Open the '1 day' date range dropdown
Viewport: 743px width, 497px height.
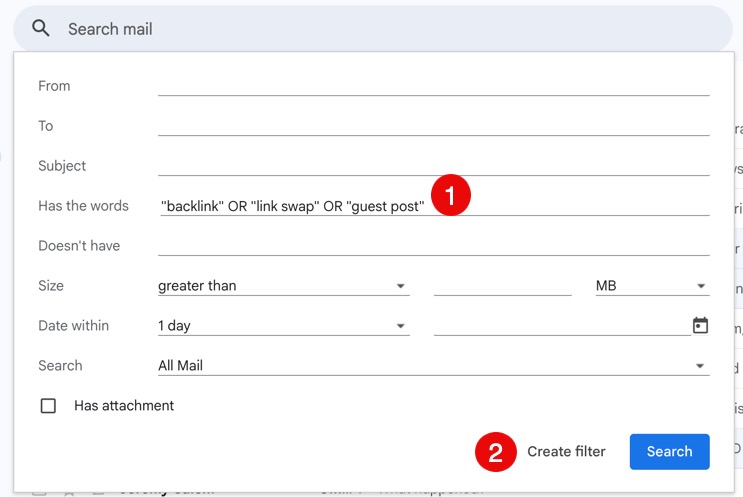point(283,326)
